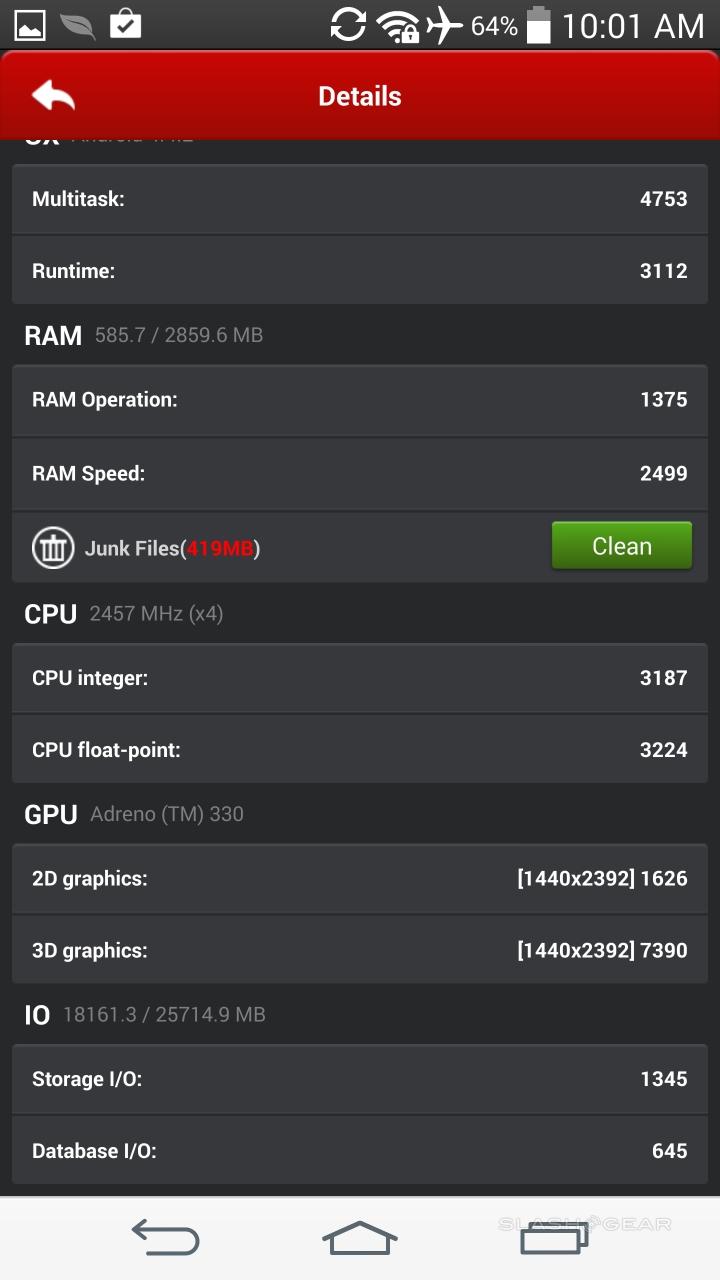Select the CPU integer score row
This screenshot has width=720, height=1280.
pyautogui.click(x=360, y=678)
